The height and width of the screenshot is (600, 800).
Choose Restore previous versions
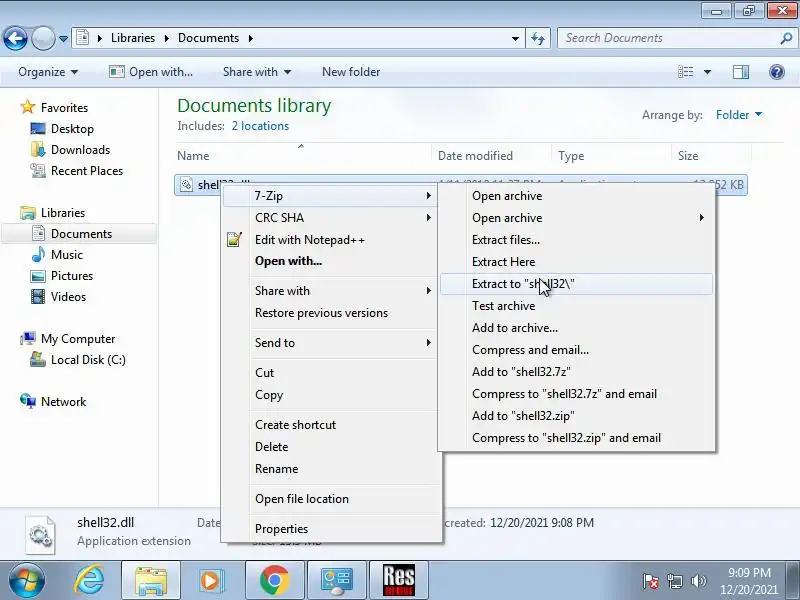coord(330,313)
